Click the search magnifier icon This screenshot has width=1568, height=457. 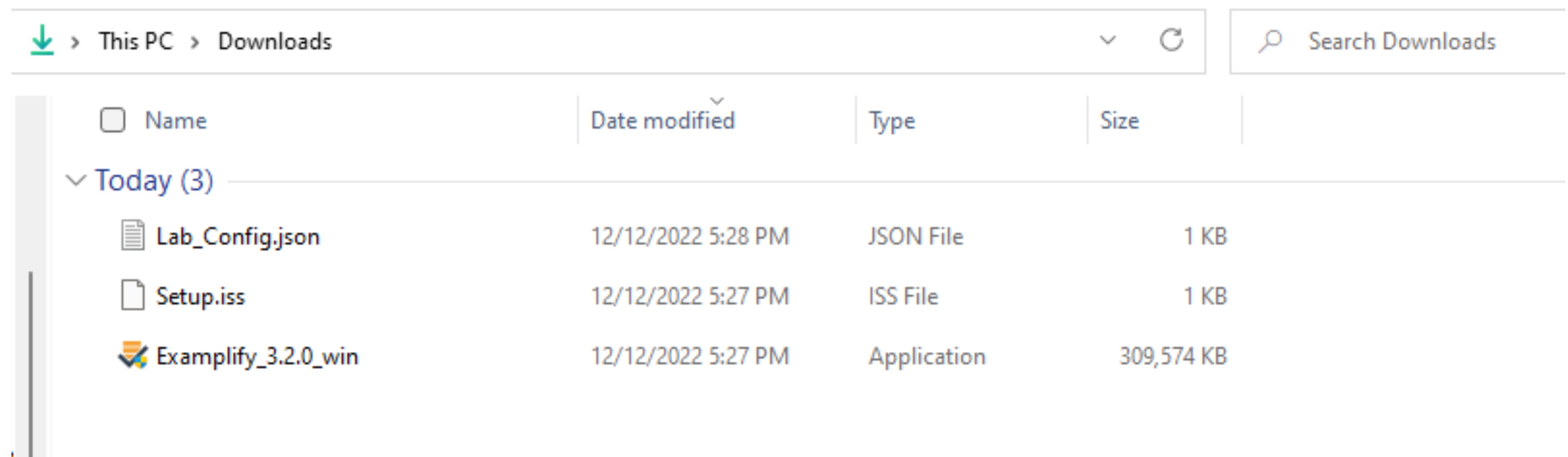click(1270, 41)
